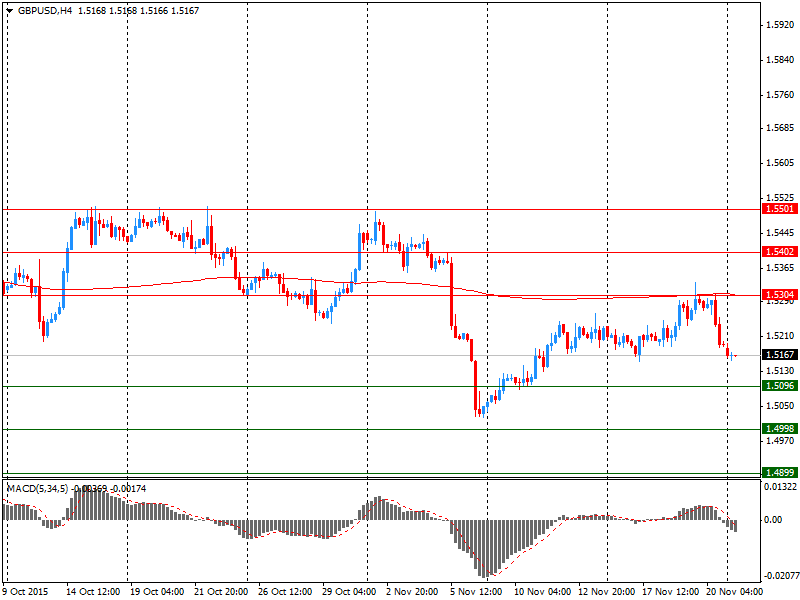Click the MACD(5,34,5) indicator label
This screenshot has width=800, height=600.
[37, 489]
